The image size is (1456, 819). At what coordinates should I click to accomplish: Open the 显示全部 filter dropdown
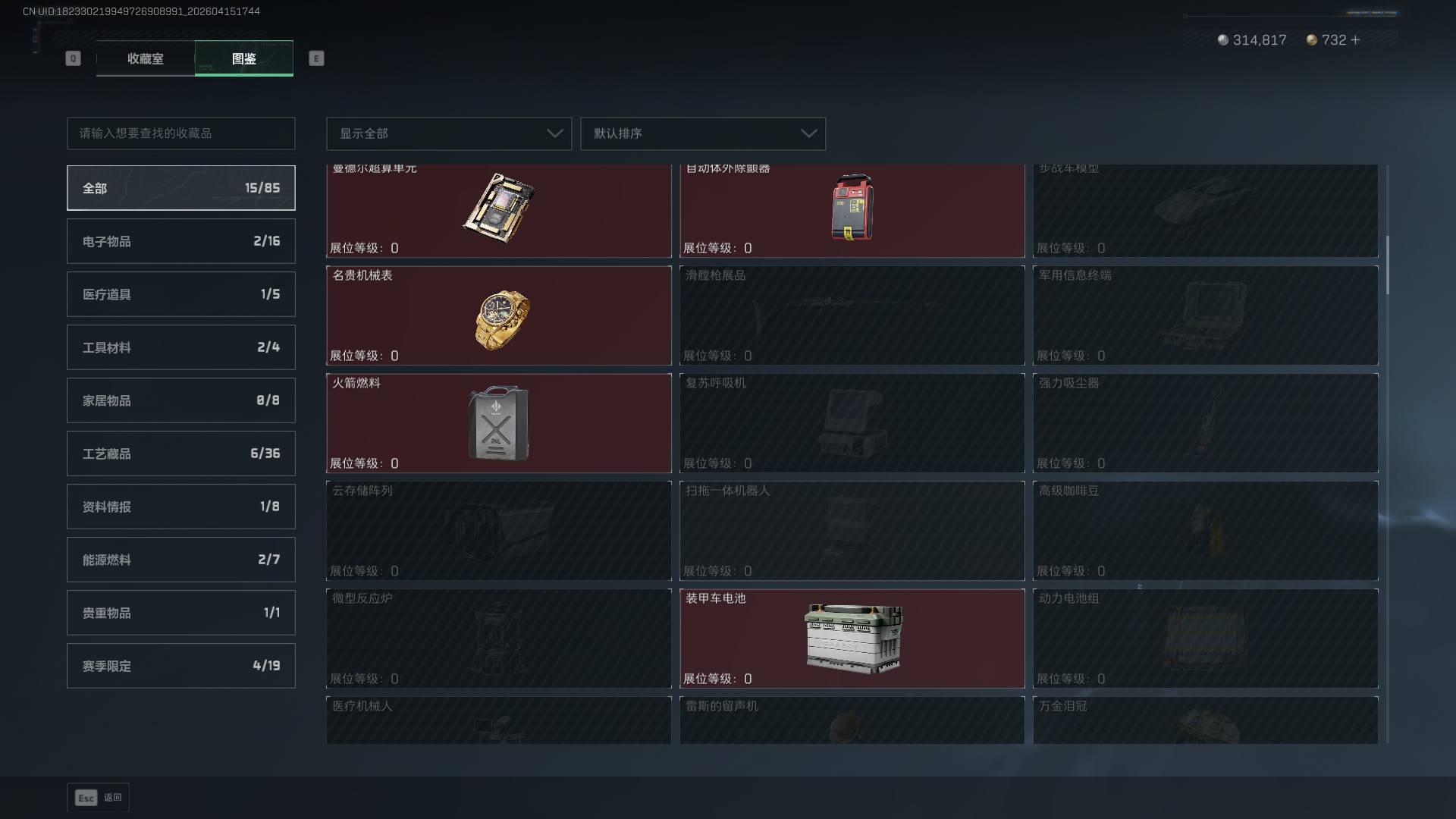point(449,133)
